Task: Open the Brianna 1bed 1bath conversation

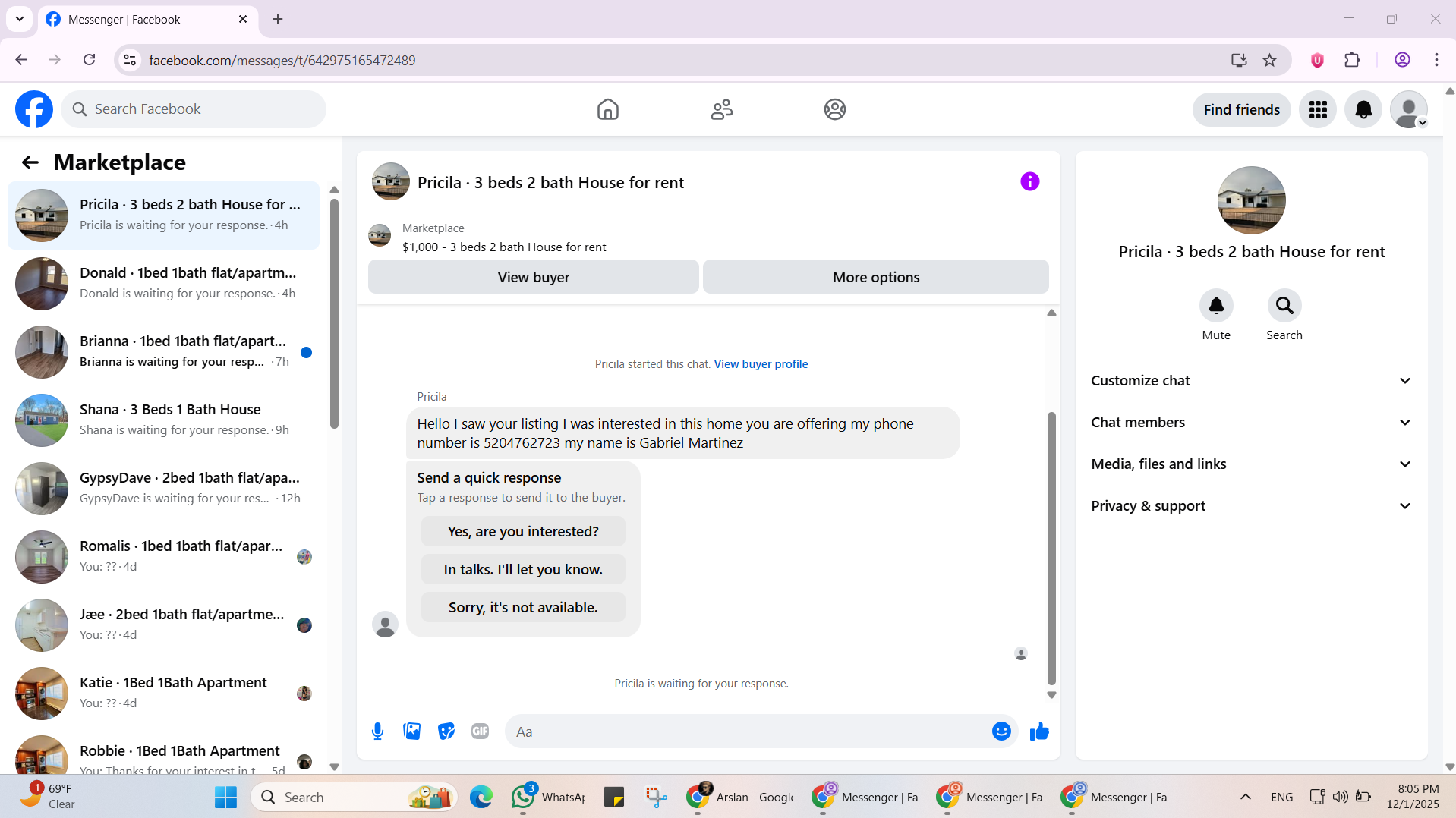Action: pos(163,352)
